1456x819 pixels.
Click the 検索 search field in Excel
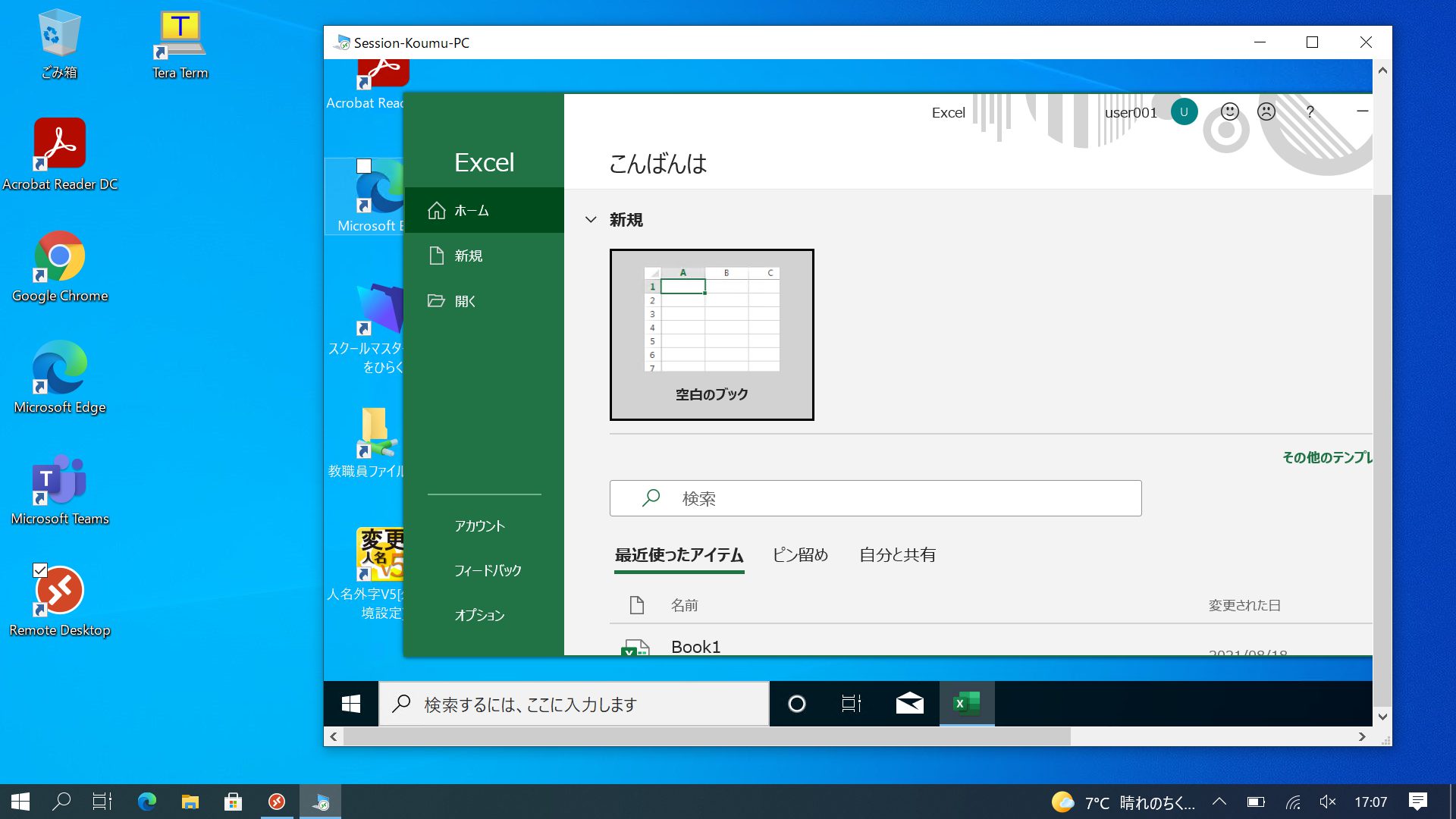coord(875,498)
